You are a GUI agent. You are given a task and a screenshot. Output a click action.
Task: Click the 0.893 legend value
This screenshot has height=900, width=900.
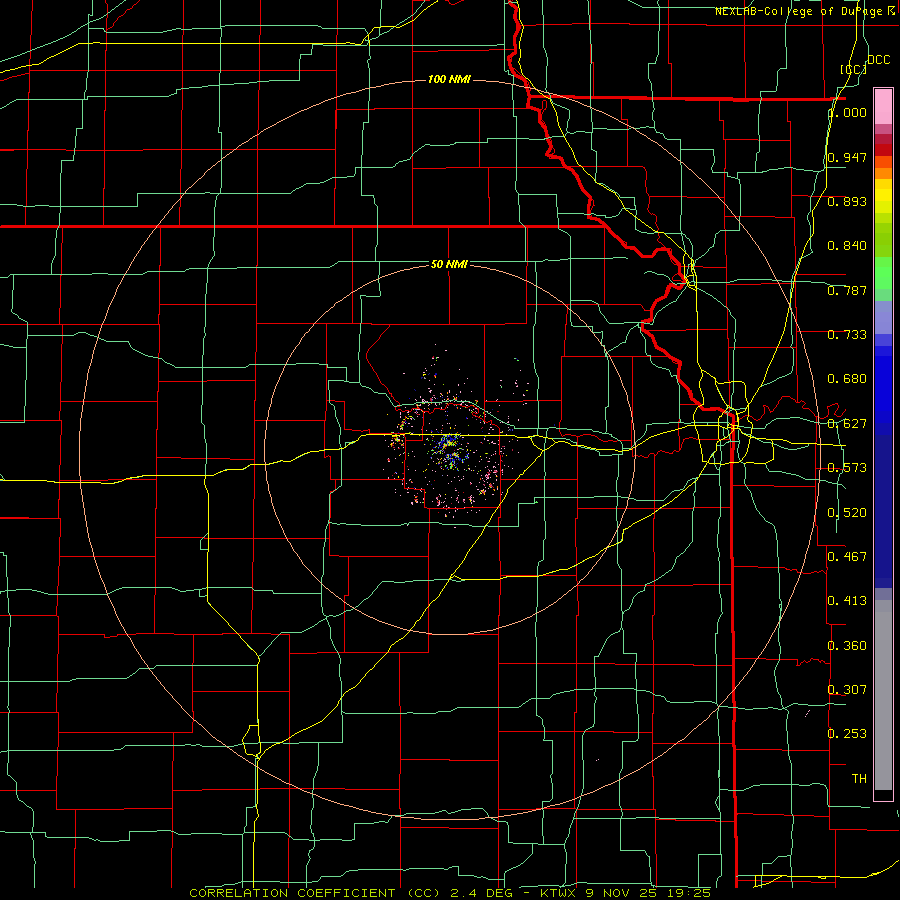tap(847, 201)
